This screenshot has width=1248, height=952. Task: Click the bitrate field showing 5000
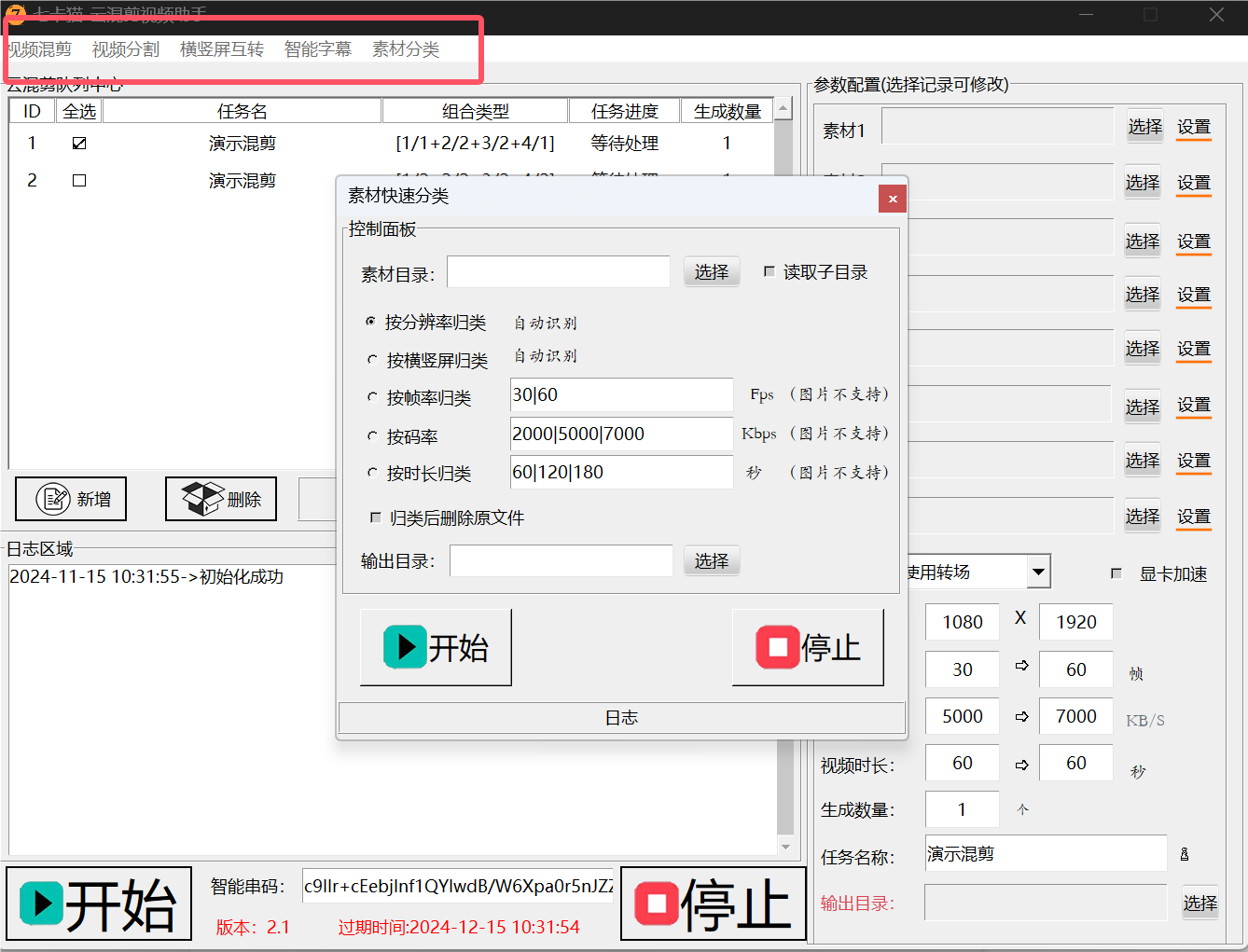963,716
